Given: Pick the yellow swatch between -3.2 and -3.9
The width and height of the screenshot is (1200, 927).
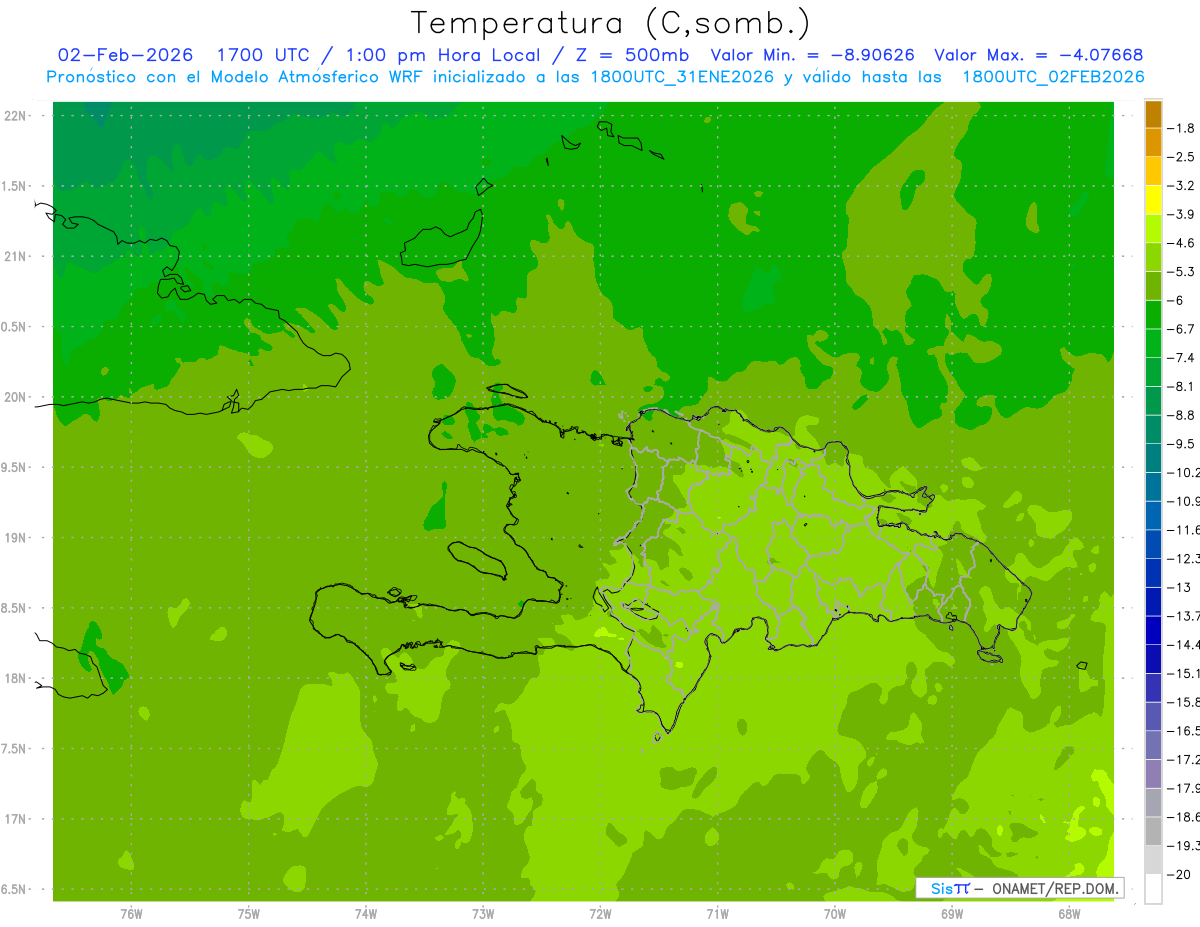Looking at the screenshot, I should pos(1153,200).
